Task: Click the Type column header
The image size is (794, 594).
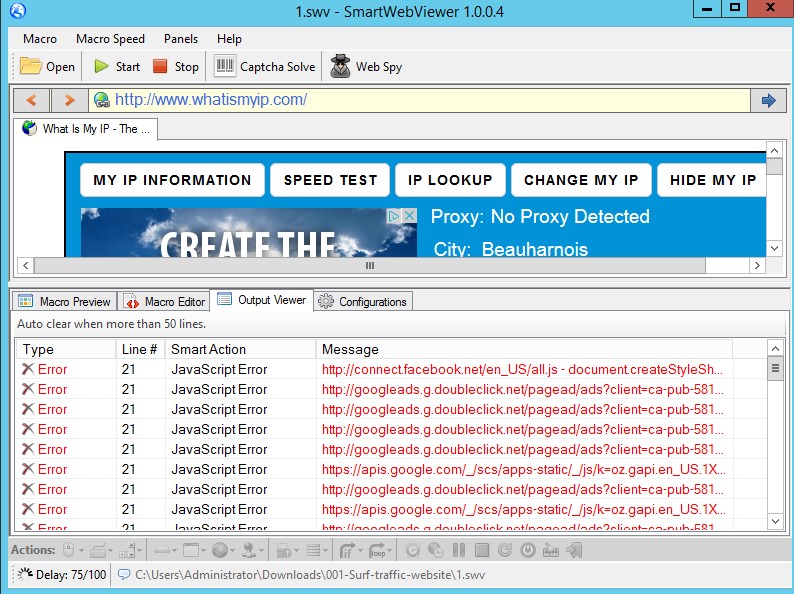Action: tap(66, 349)
